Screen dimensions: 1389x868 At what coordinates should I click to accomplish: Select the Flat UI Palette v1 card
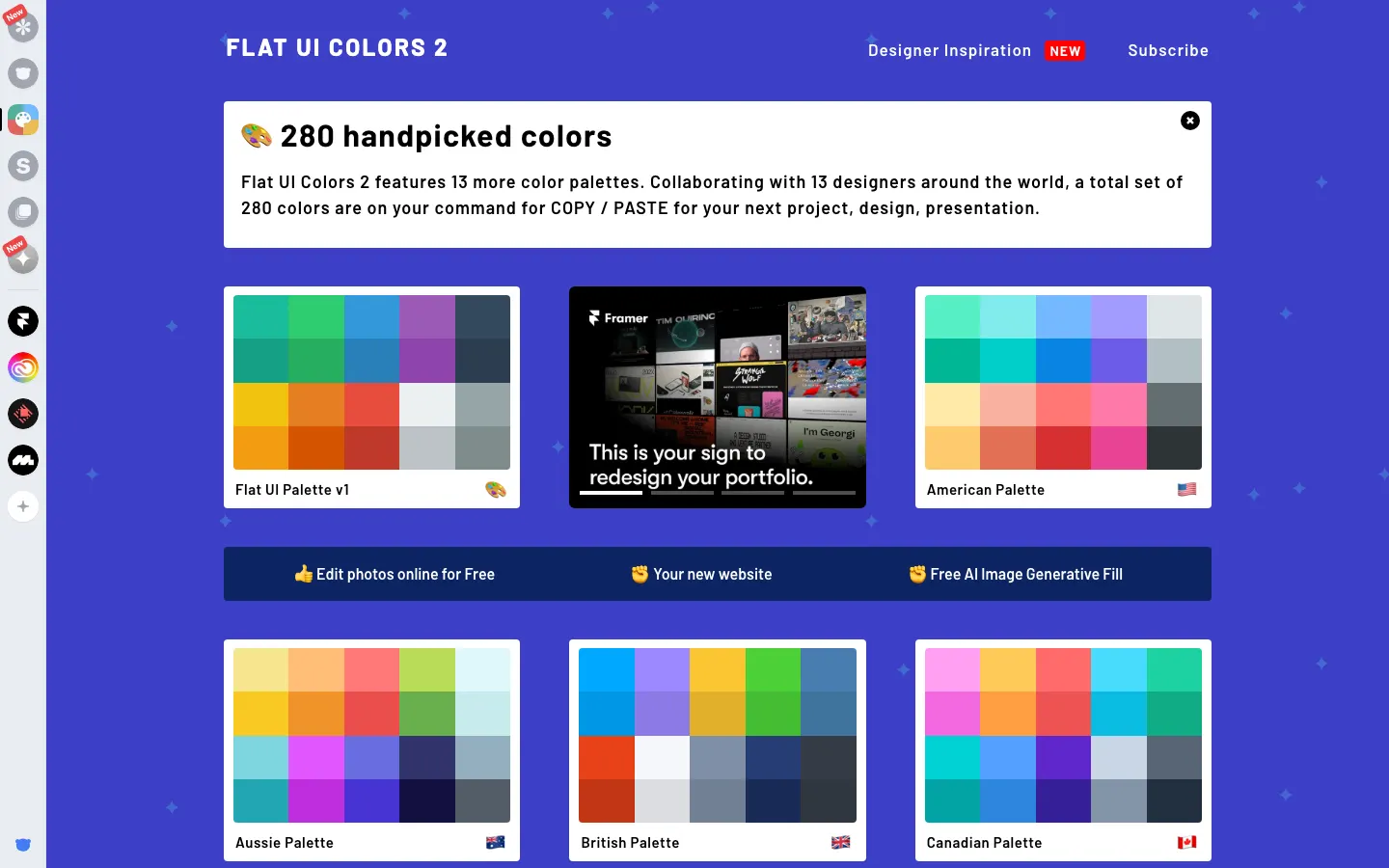[x=371, y=396]
